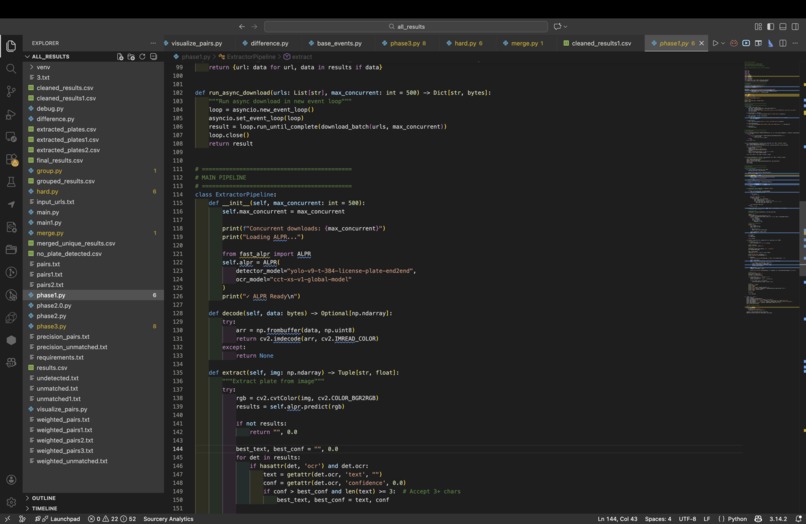Open the Testing flask view
The height and width of the screenshot is (524, 806).
pyautogui.click(x=11, y=182)
